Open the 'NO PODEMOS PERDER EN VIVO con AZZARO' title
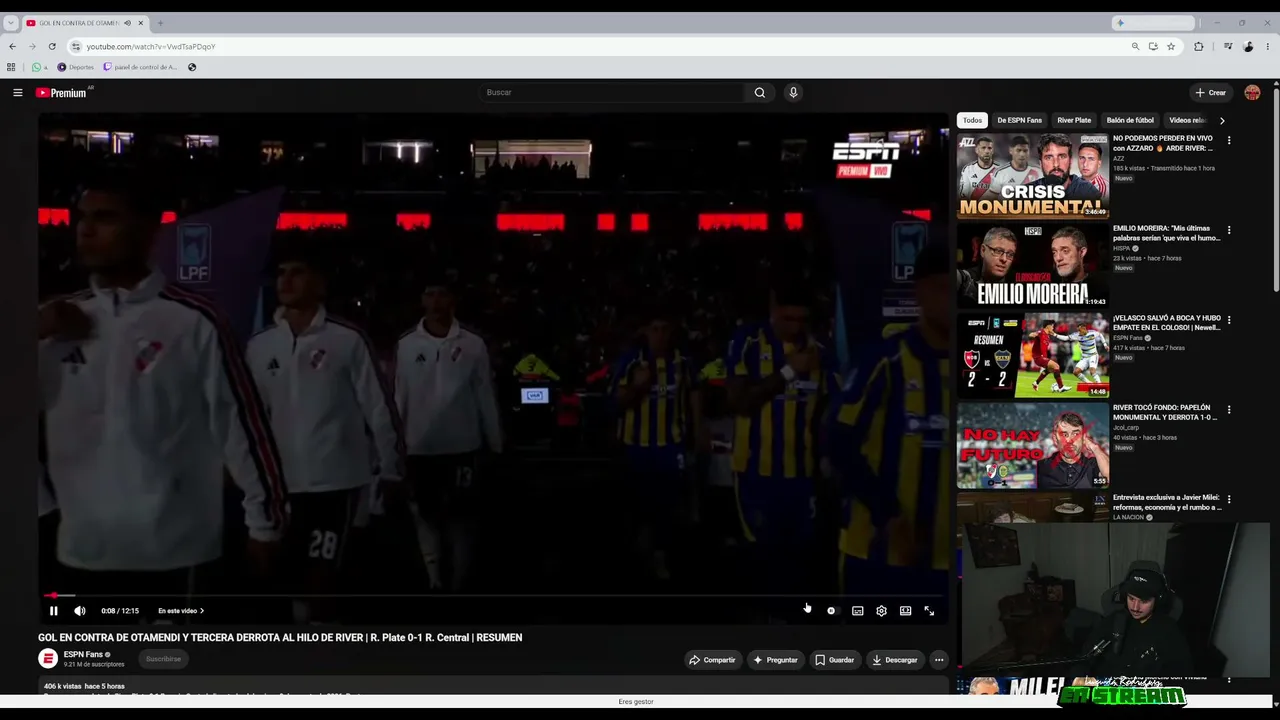This screenshot has width=1280, height=720. point(1163,143)
